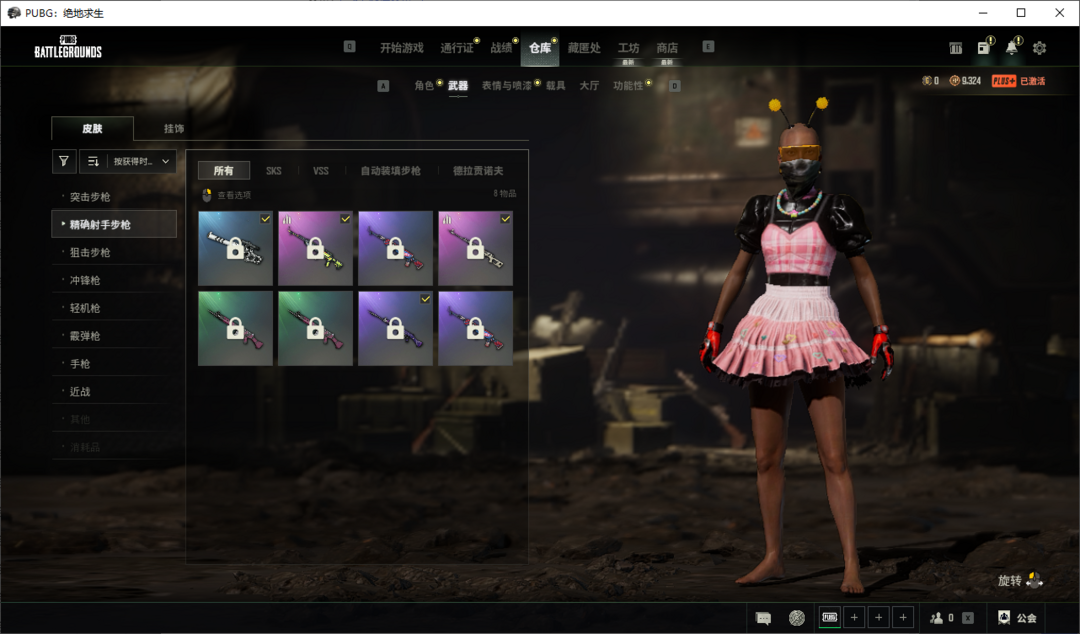Open the 商店 main tab
The height and width of the screenshot is (634, 1080).
point(667,48)
